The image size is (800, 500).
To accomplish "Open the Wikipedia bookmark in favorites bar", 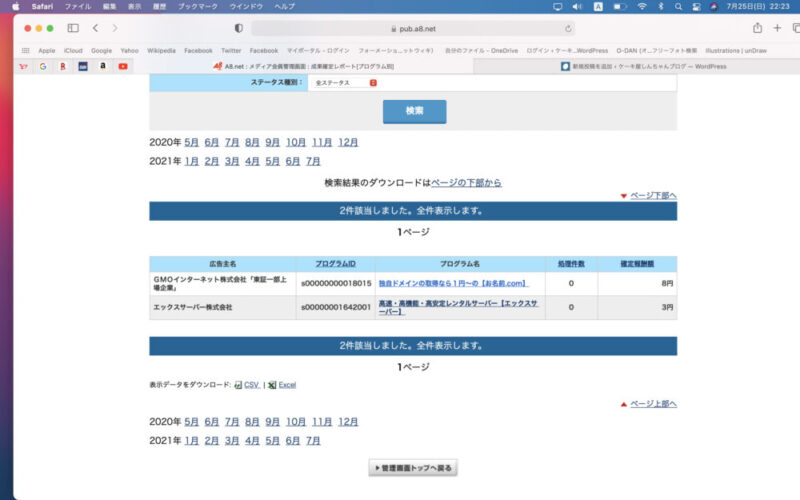I will click(x=161, y=51).
